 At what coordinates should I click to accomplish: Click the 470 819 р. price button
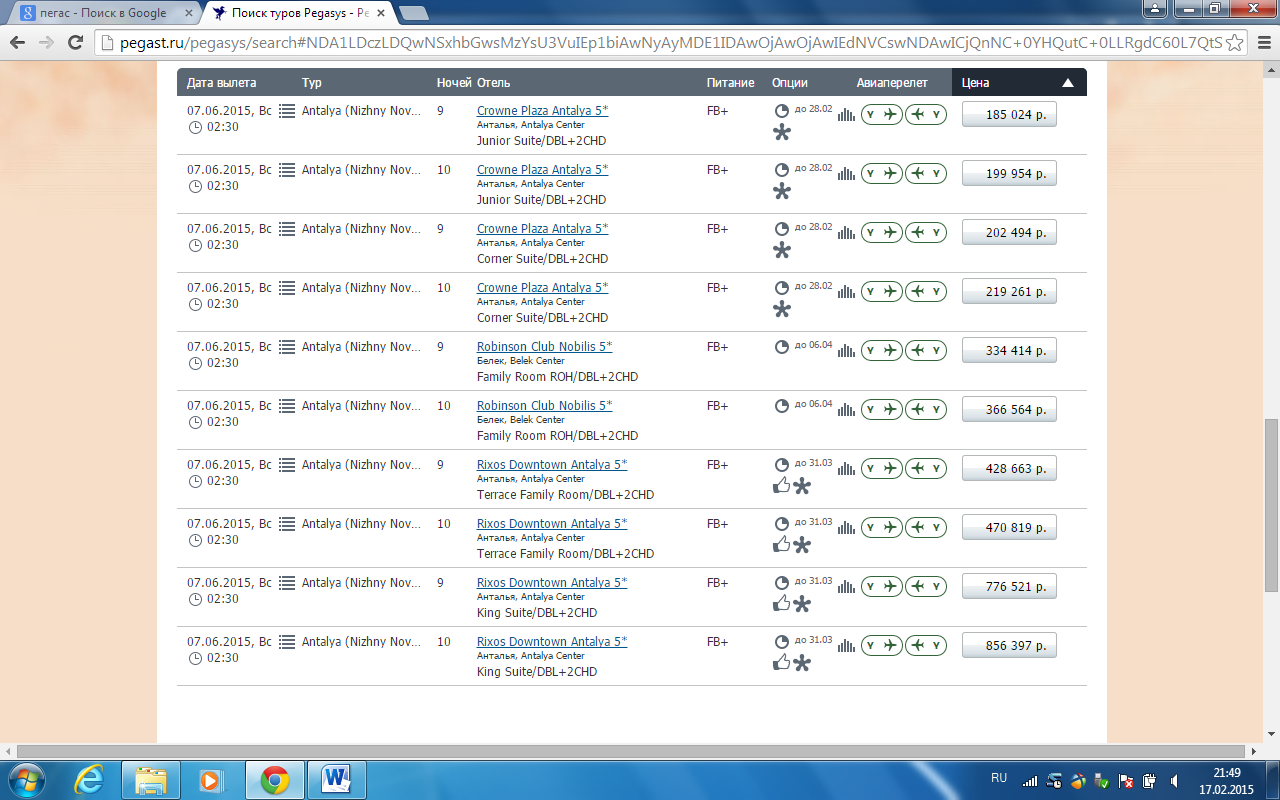(1009, 528)
